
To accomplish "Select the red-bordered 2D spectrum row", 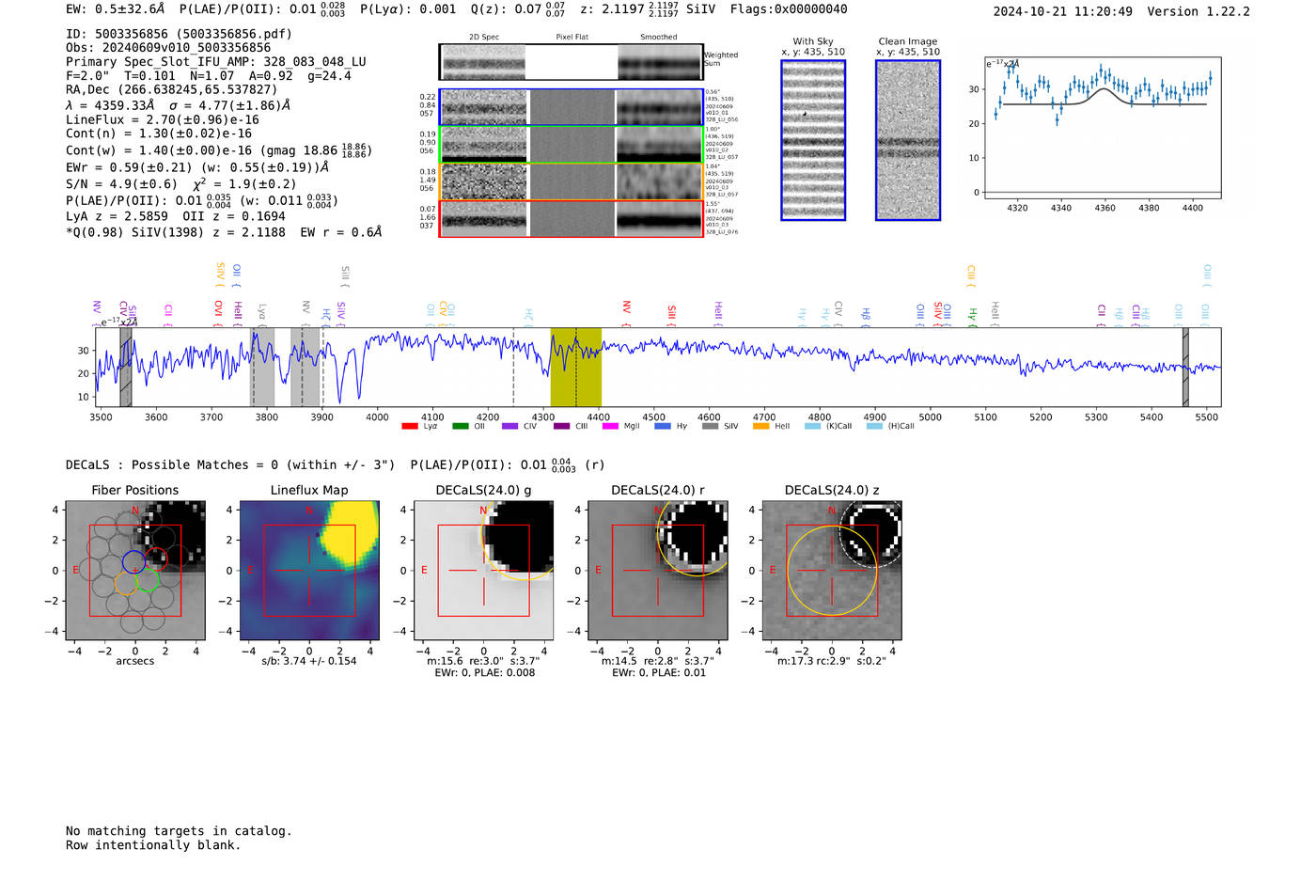I will click(x=571, y=218).
